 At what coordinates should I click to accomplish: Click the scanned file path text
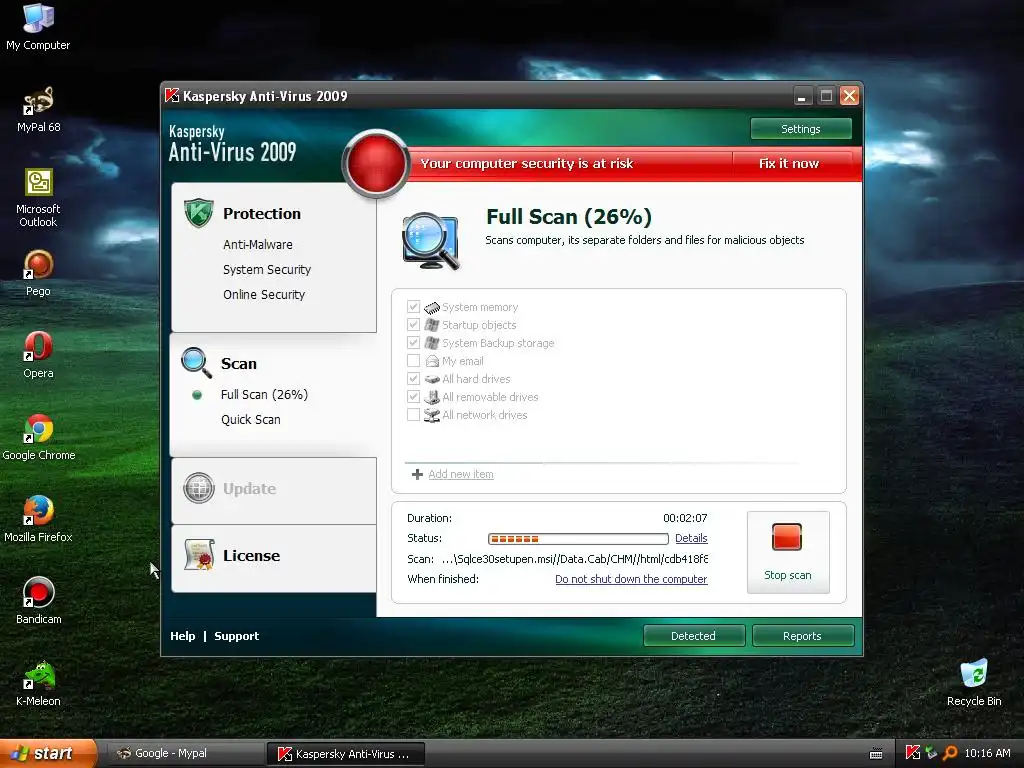point(575,559)
